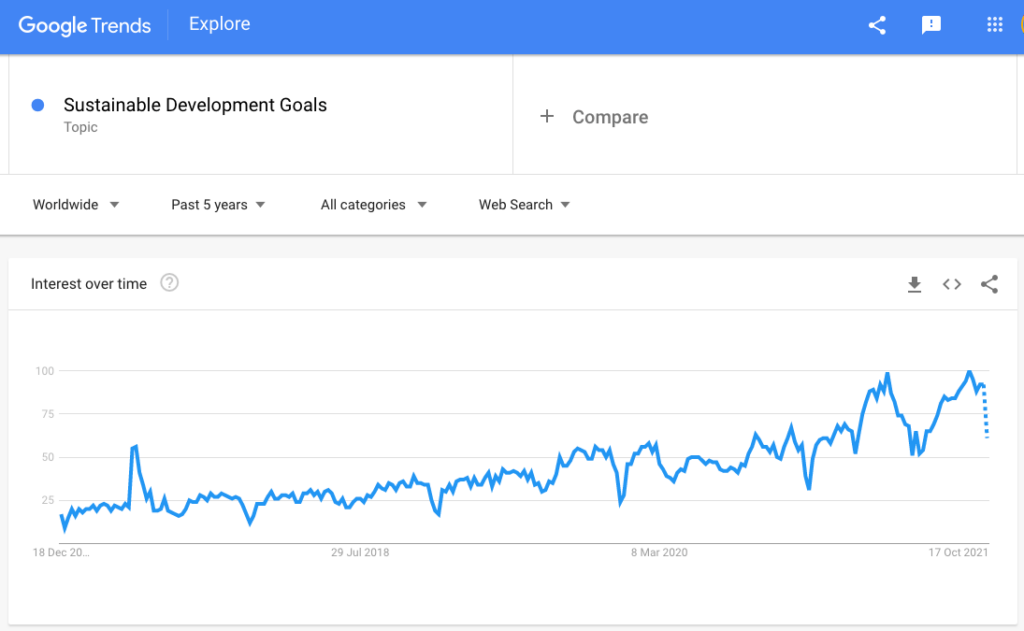
Task: Share this Google Trends page
Action: pos(876,26)
